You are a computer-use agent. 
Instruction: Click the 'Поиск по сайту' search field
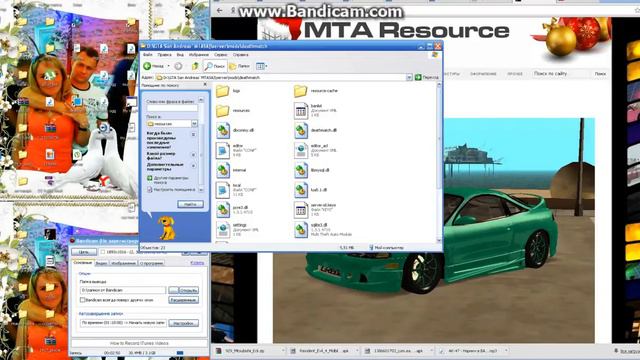pos(561,73)
